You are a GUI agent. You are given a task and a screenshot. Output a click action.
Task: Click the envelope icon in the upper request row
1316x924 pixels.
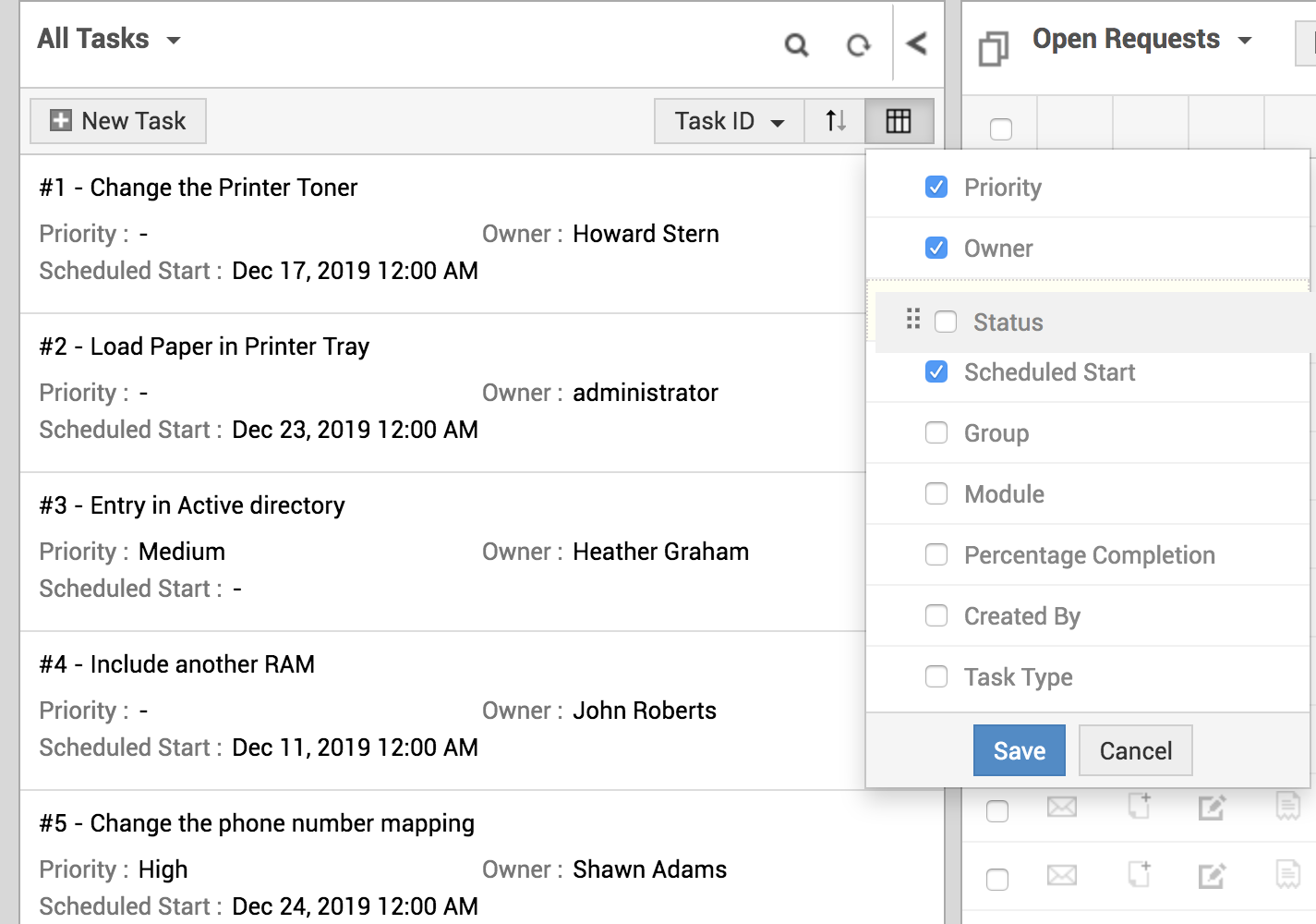[1062, 808]
